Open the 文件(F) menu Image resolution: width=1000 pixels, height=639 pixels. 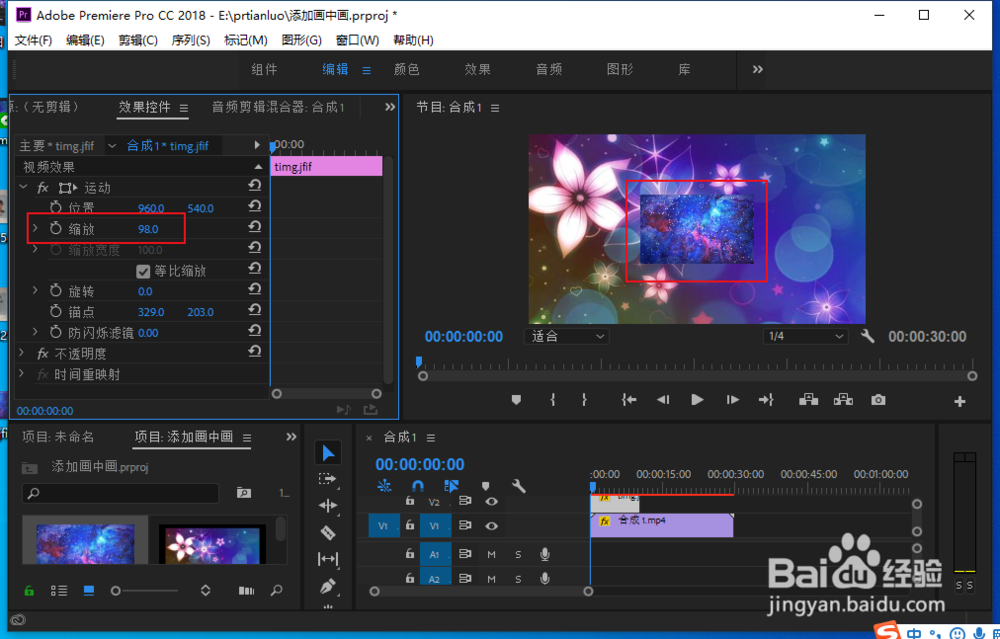(33, 40)
